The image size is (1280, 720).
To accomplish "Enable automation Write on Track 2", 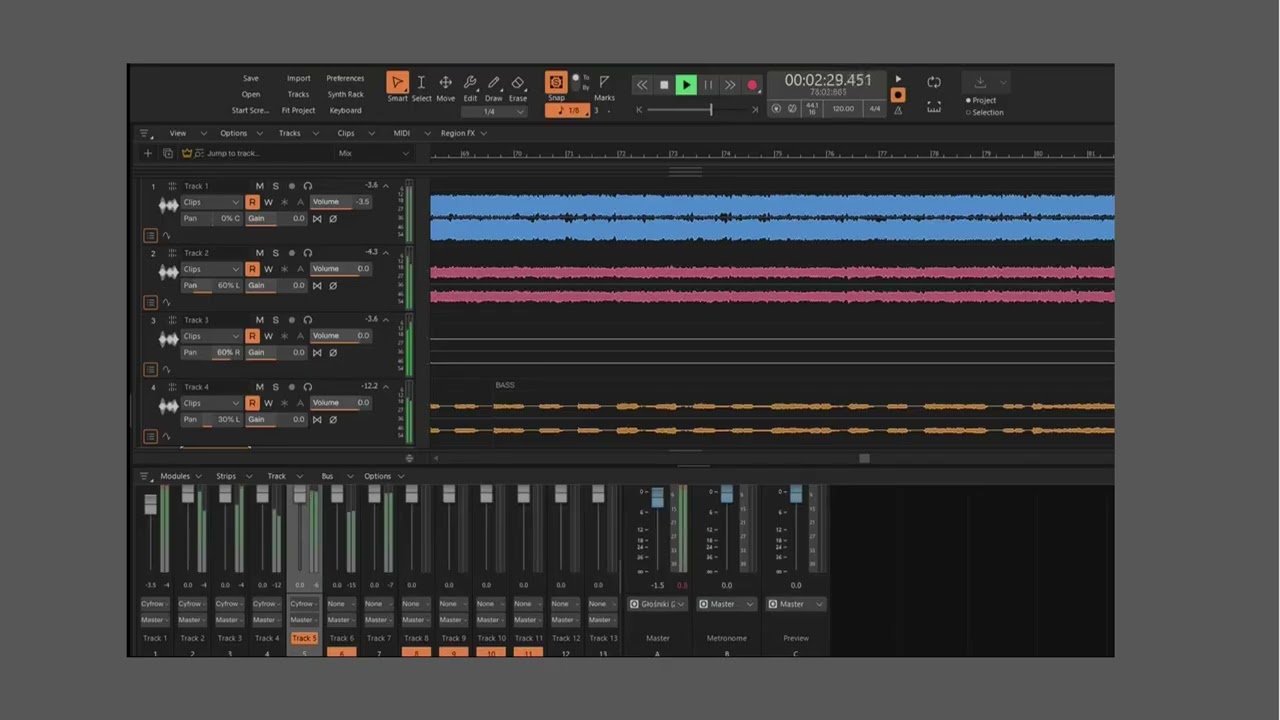I will 268,269.
